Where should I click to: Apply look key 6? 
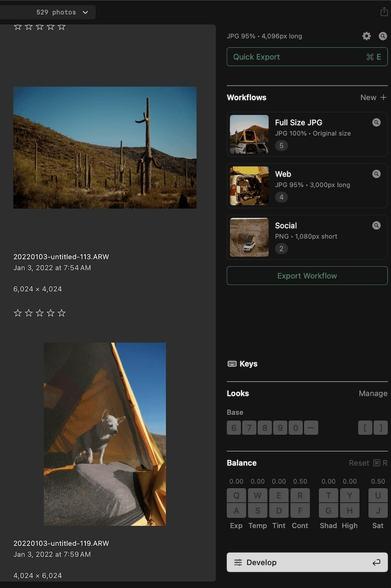point(234,428)
